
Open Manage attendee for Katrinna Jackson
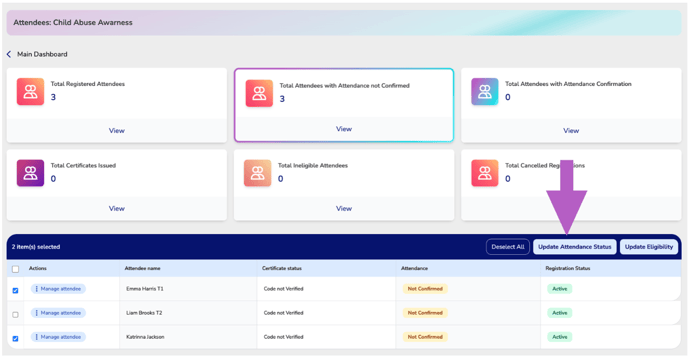pos(58,337)
